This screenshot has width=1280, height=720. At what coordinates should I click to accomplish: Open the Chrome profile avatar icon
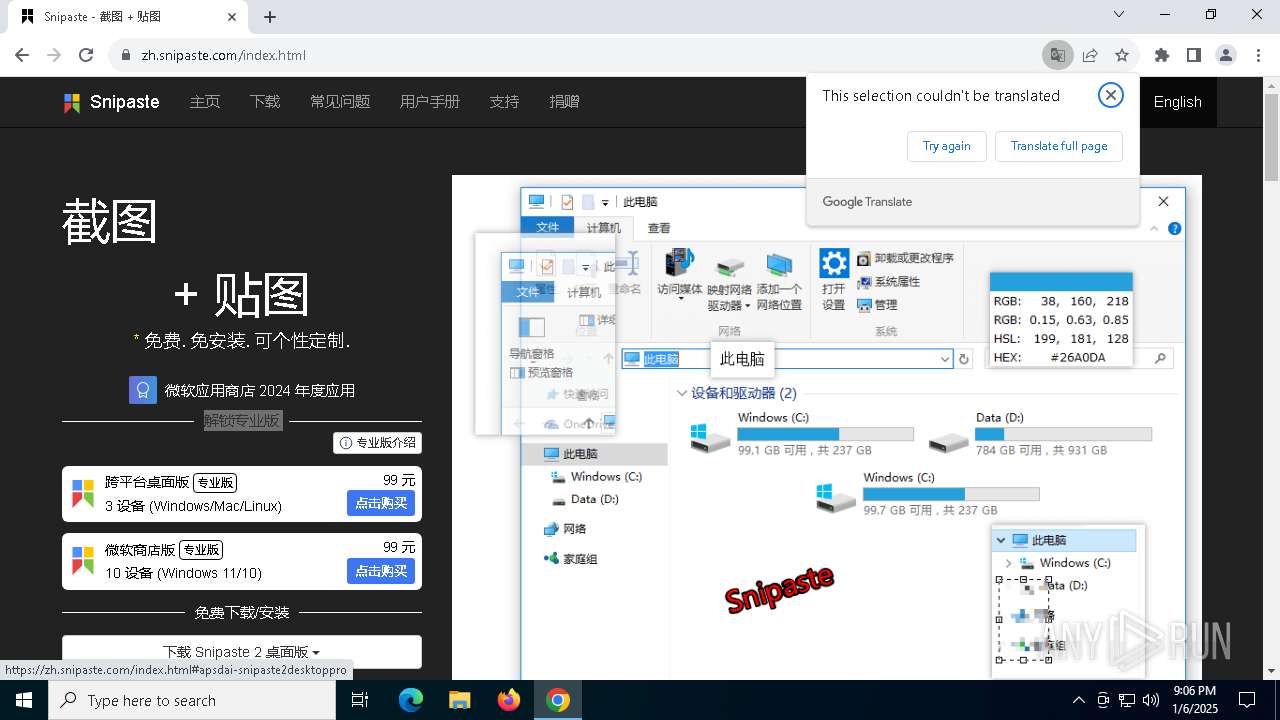(1226, 55)
